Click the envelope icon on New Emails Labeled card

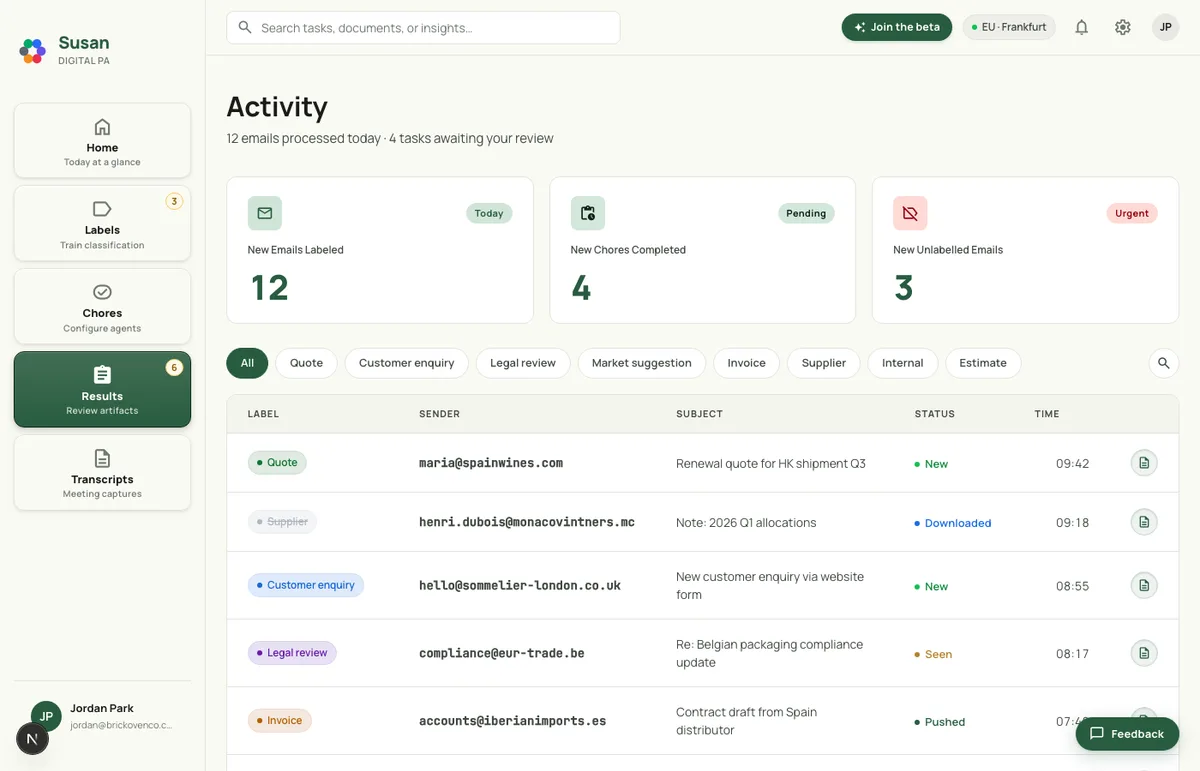(x=265, y=213)
